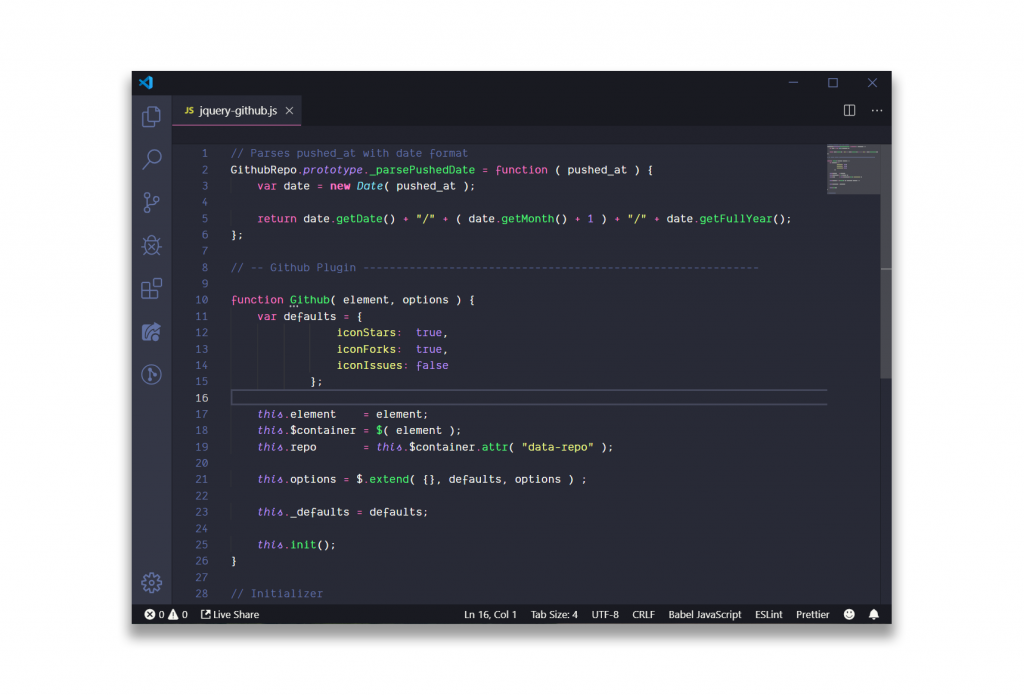Screen dimensions: 1024x695
Task: Close the jquery-github.js tab
Action: click(289, 111)
